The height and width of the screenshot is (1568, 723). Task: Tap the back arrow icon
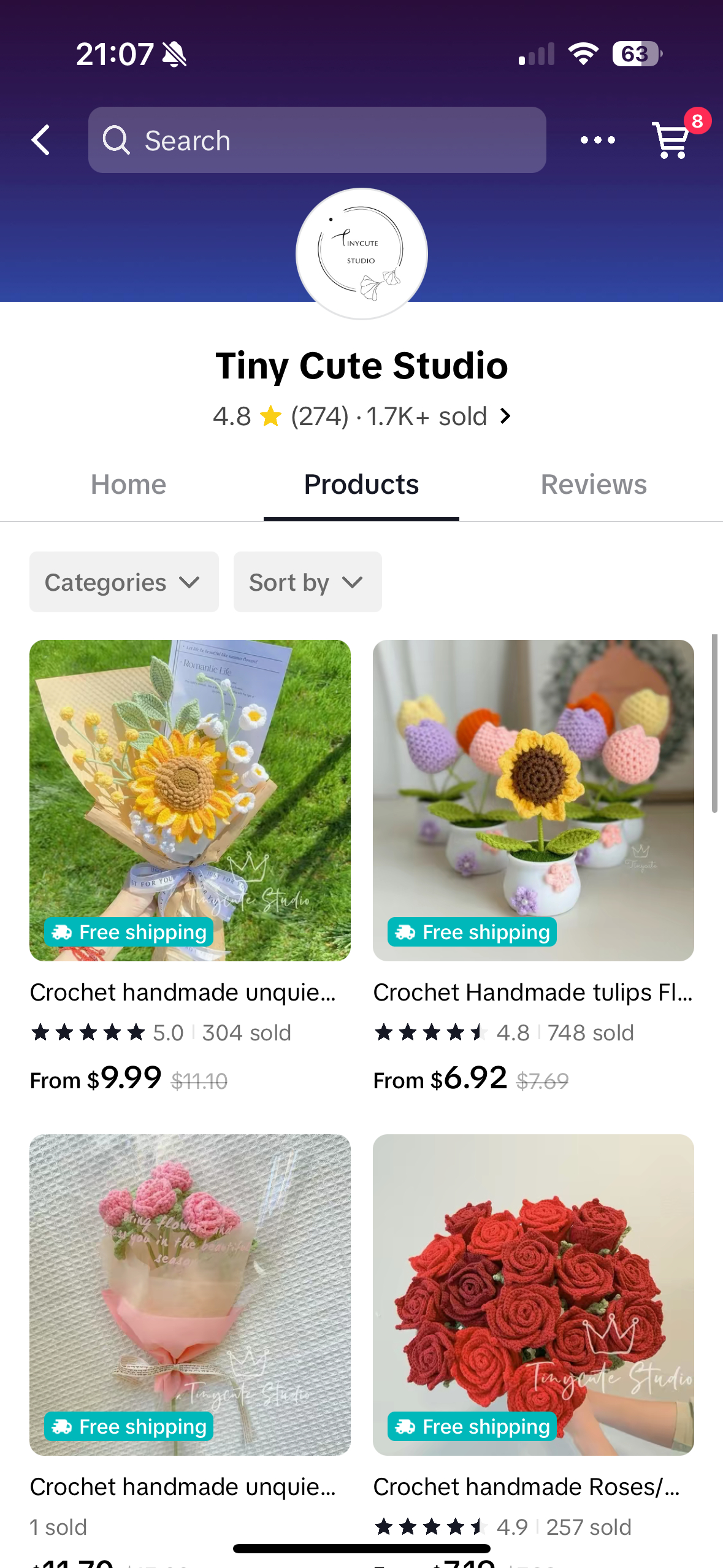(41, 140)
